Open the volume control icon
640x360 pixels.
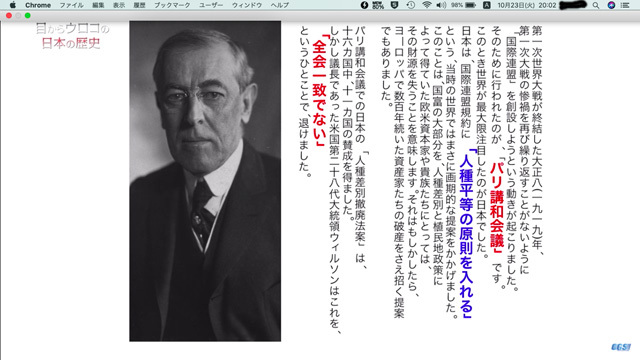coord(441,5)
